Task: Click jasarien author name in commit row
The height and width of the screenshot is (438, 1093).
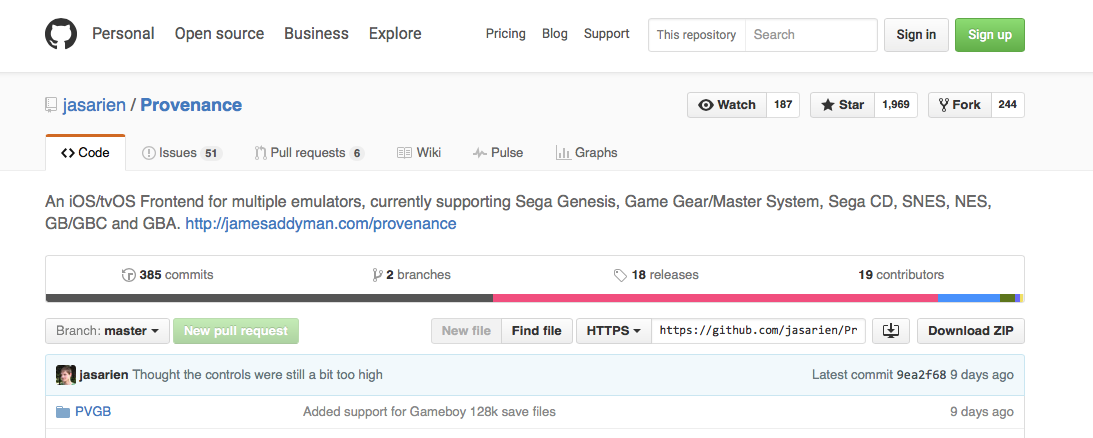Action: (x=104, y=375)
